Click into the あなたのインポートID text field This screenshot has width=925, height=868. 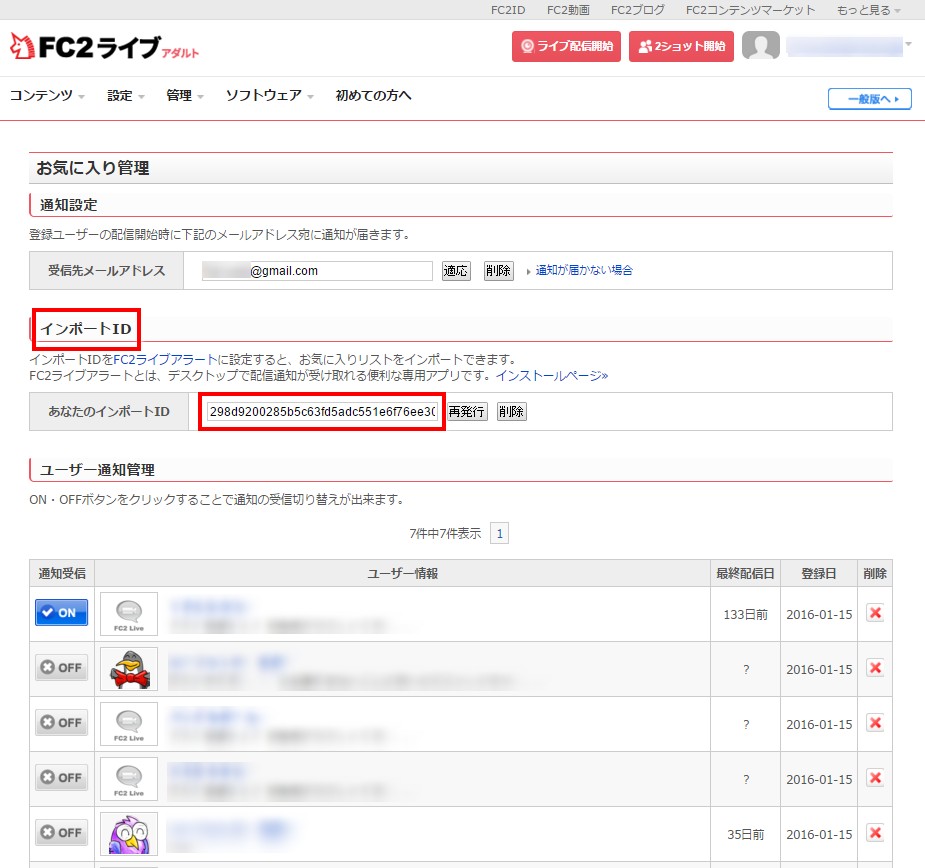(322, 412)
